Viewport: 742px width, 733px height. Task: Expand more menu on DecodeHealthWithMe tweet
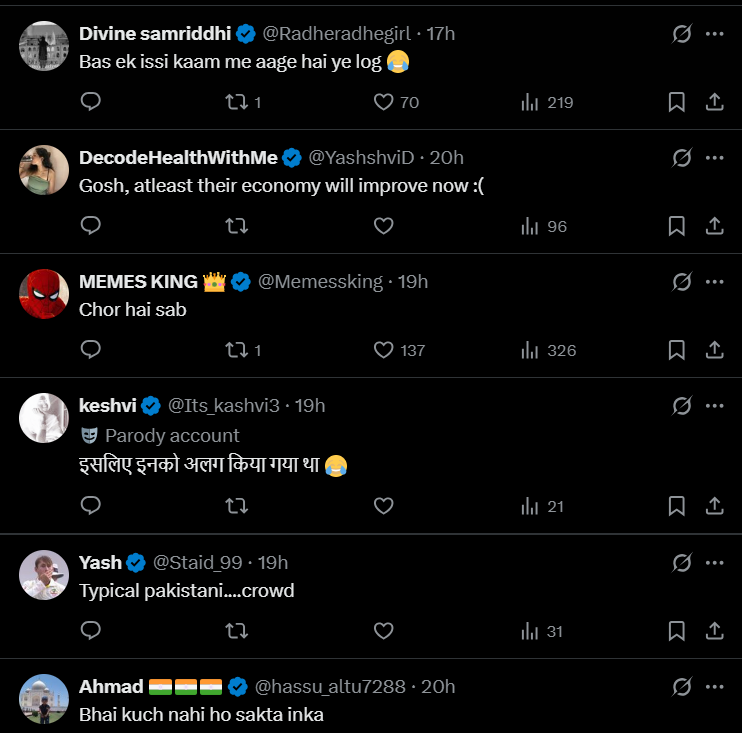pos(715,158)
